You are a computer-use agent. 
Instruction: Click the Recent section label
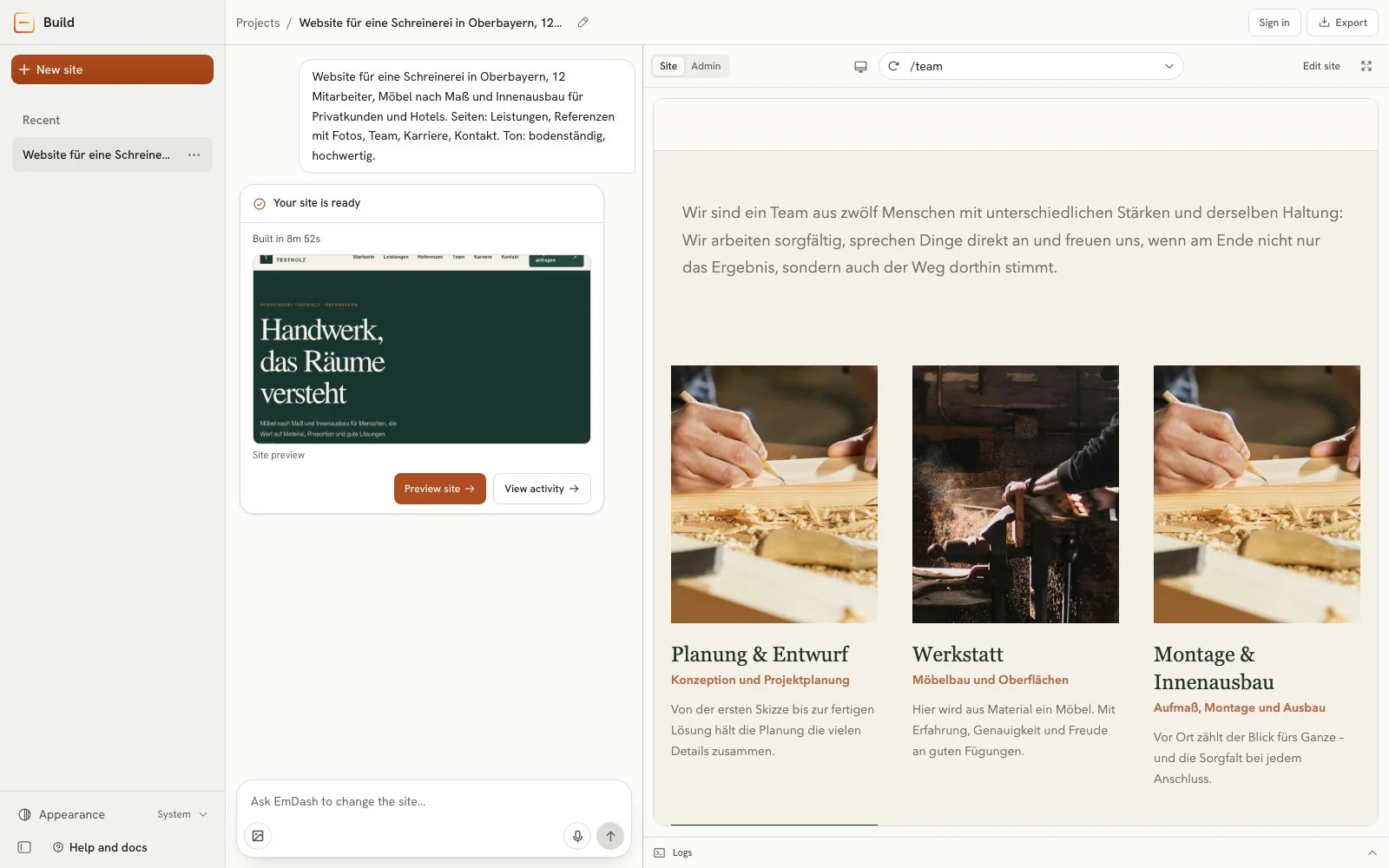tap(41, 120)
